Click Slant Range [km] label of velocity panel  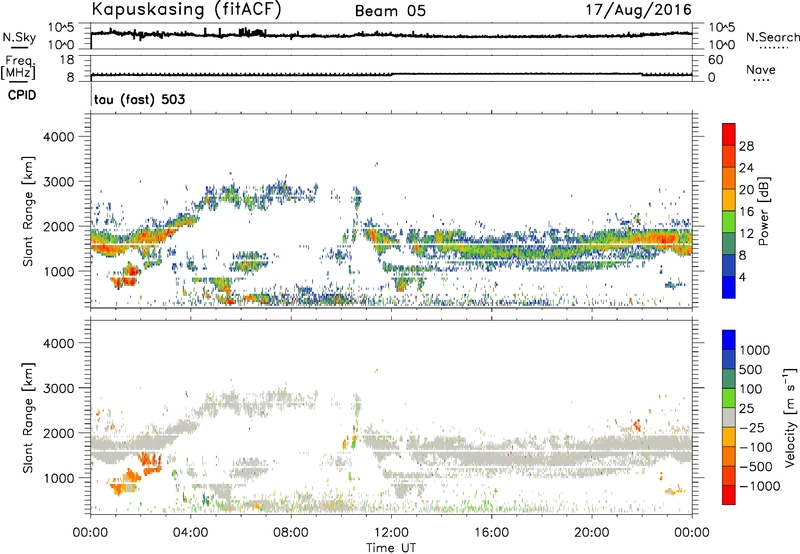coord(29,417)
